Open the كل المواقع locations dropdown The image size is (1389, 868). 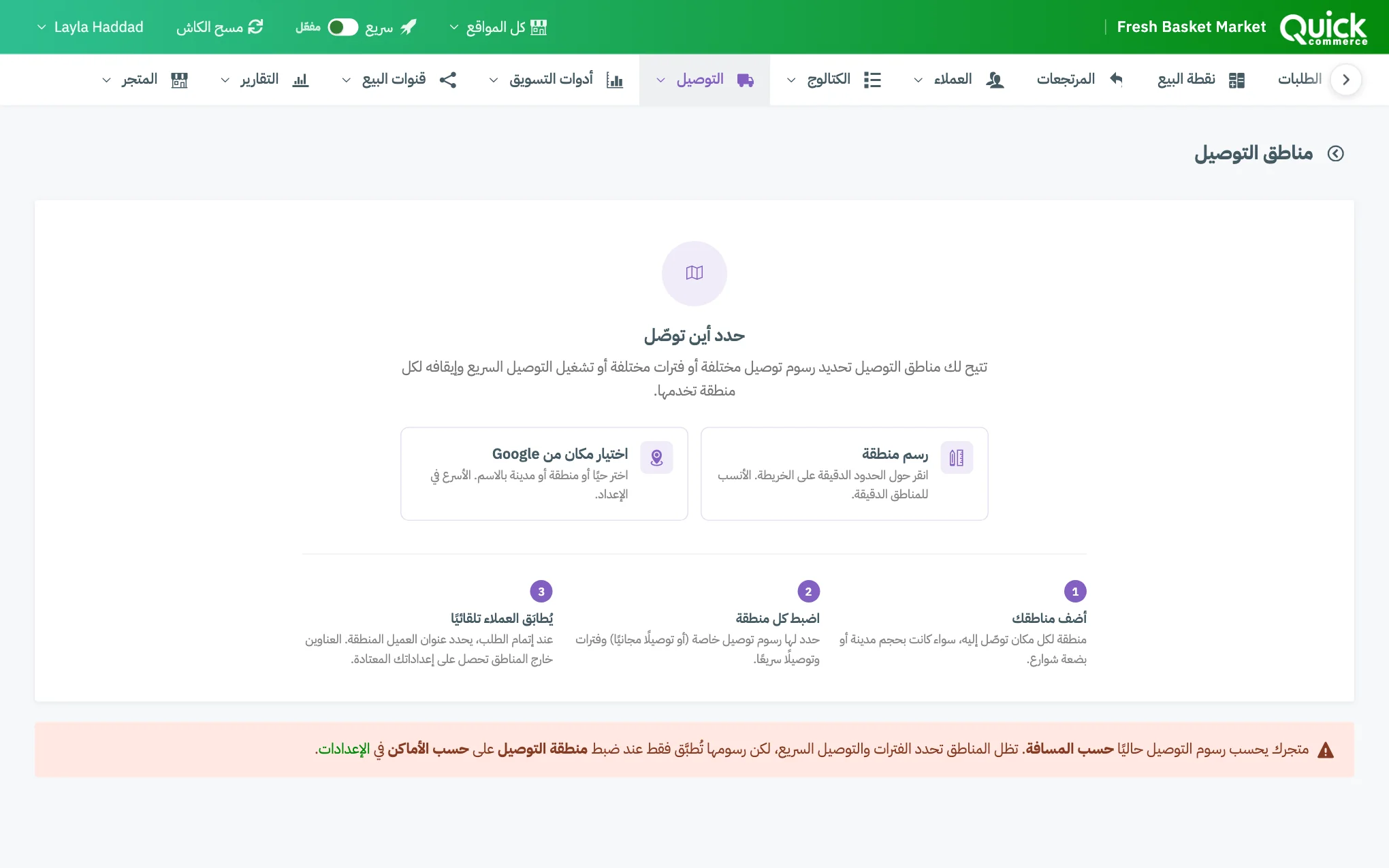point(498,27)
